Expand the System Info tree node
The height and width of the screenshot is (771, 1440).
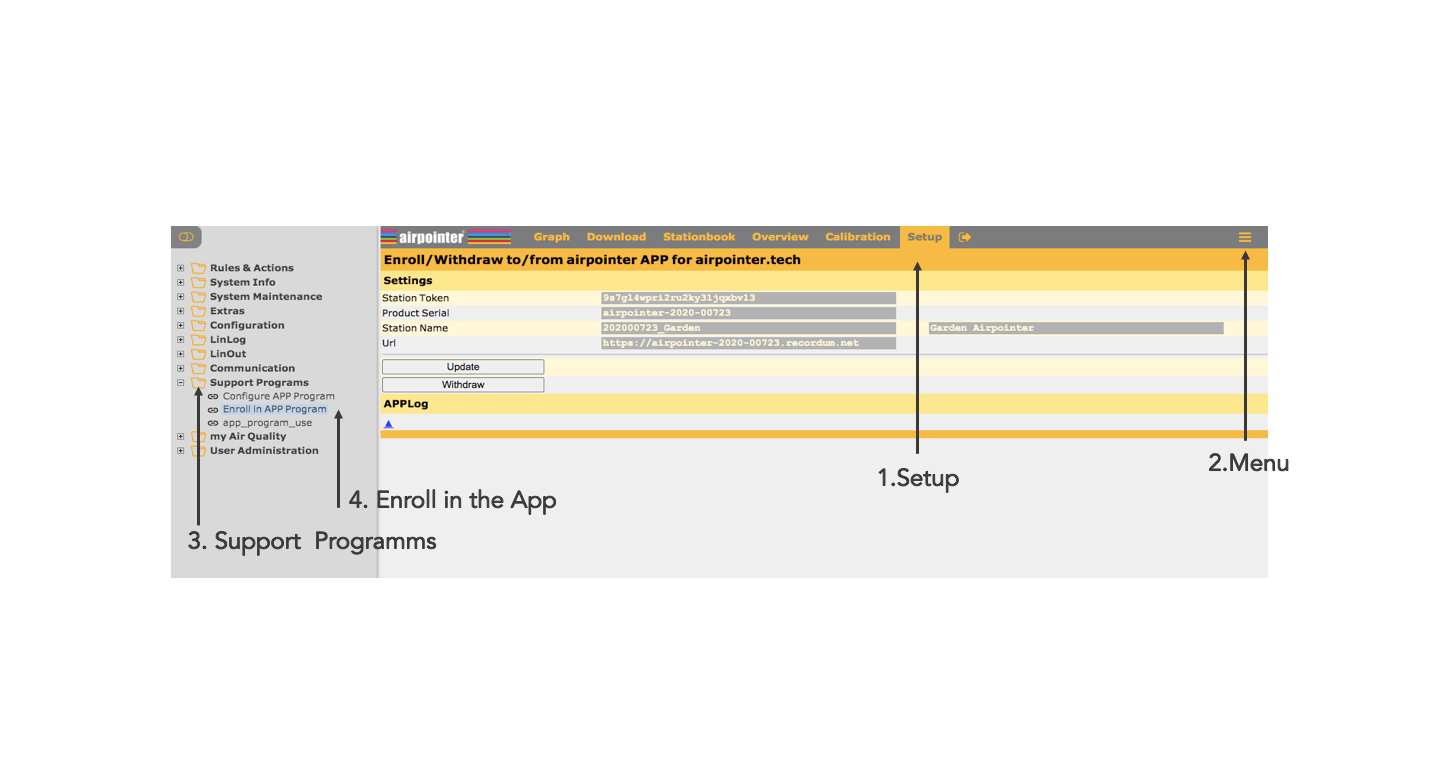pyautogui.click(x=181, y=282)
